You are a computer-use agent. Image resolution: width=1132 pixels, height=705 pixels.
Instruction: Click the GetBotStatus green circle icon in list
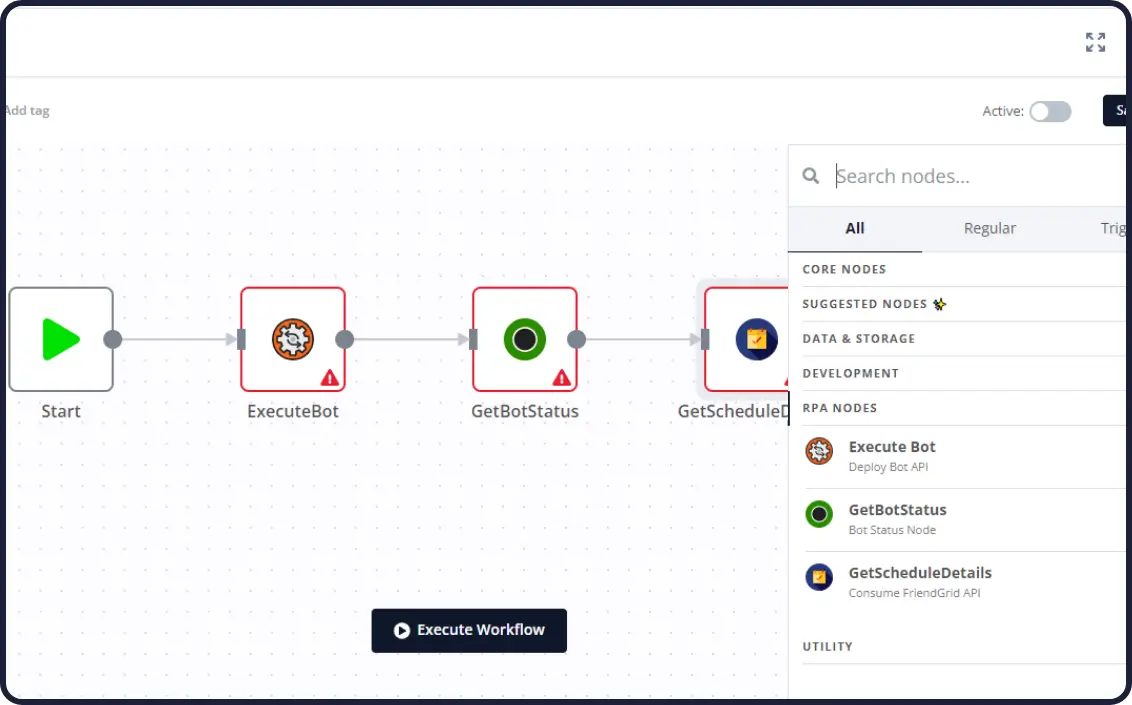(819, 514)
